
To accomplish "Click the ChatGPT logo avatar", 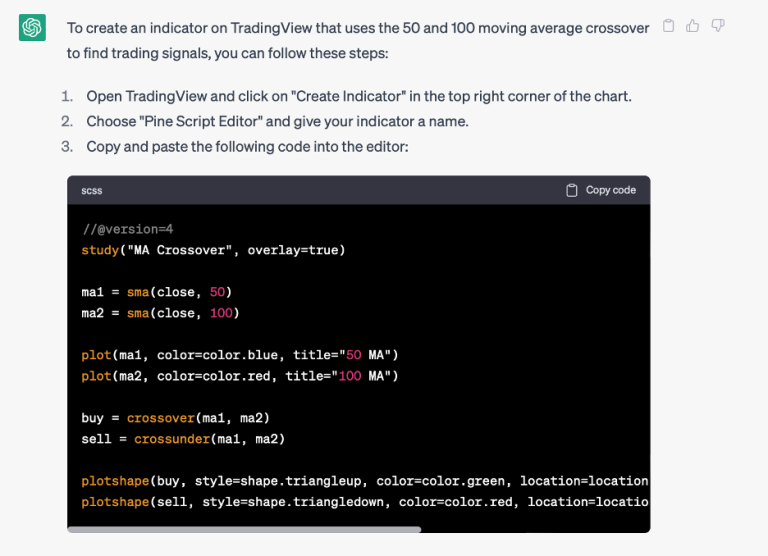I will click(x=32, y=28).
